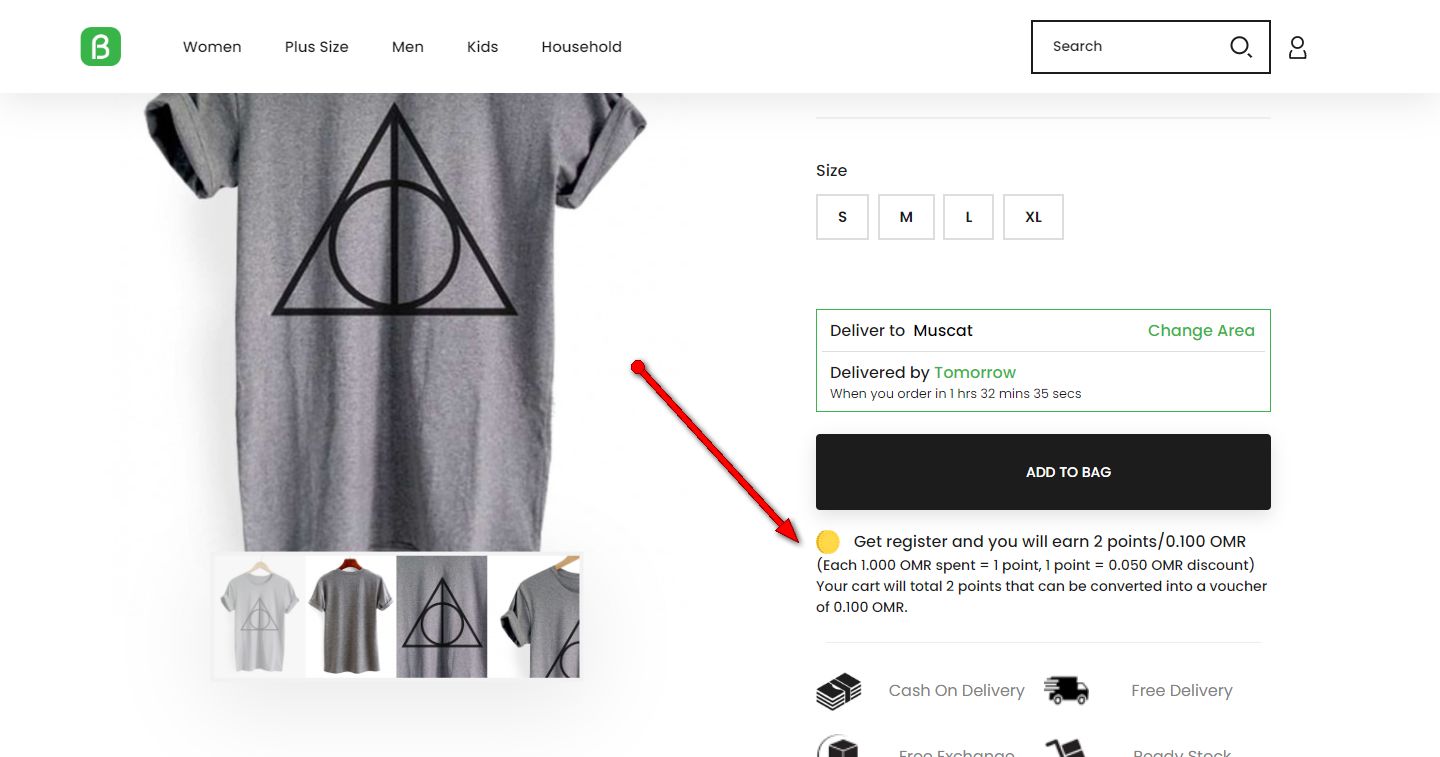The height and width of the screenshot is (757, 1440).
Task: Select the light grey hanging shirt thumbnail
Action: [x=259, y=616]
